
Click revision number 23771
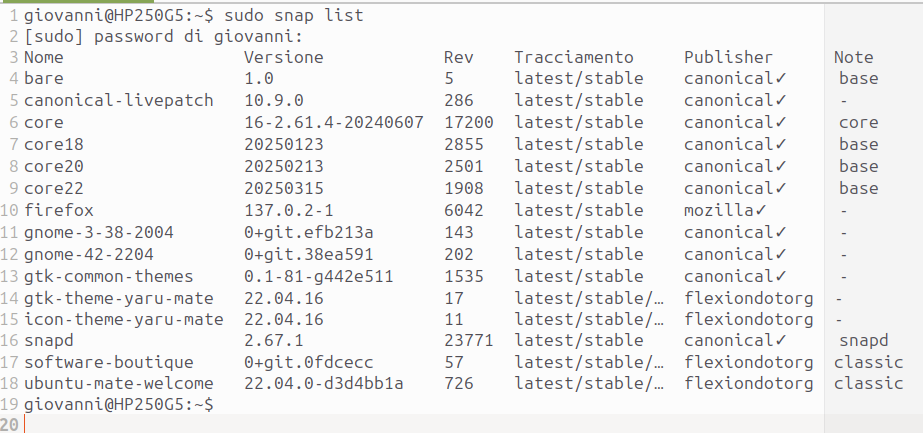point(469,341)
